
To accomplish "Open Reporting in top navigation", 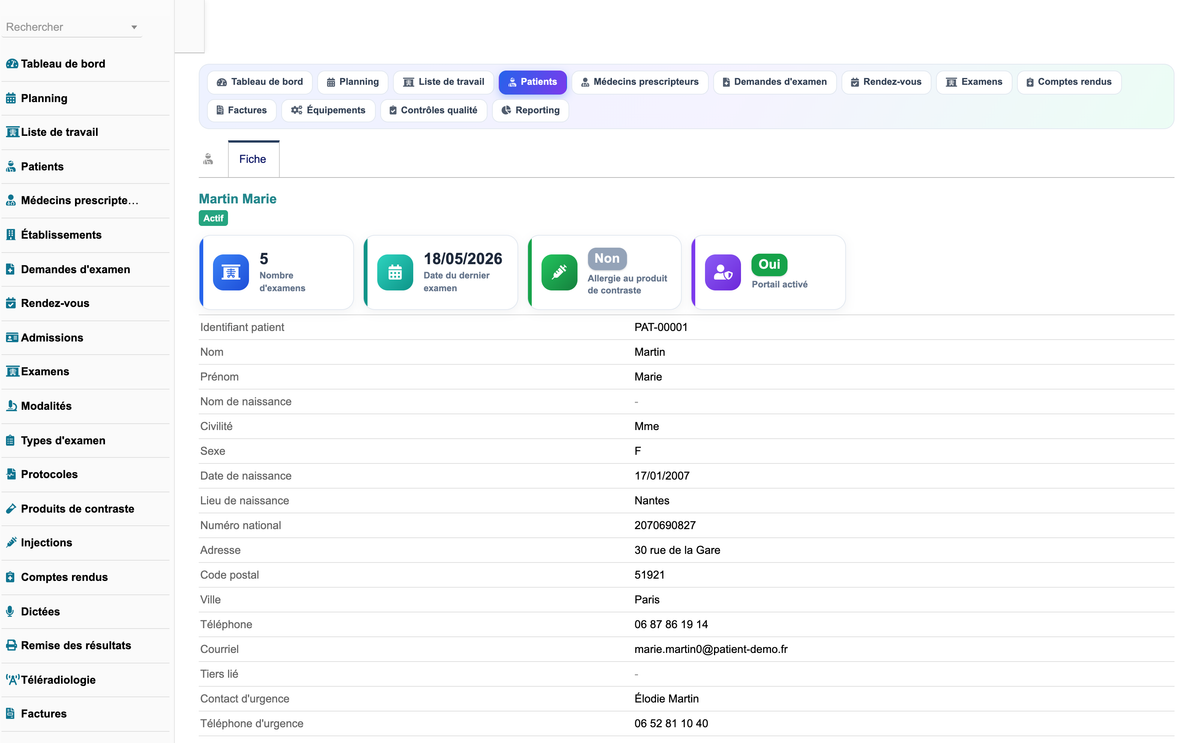I will pos(530,110).
